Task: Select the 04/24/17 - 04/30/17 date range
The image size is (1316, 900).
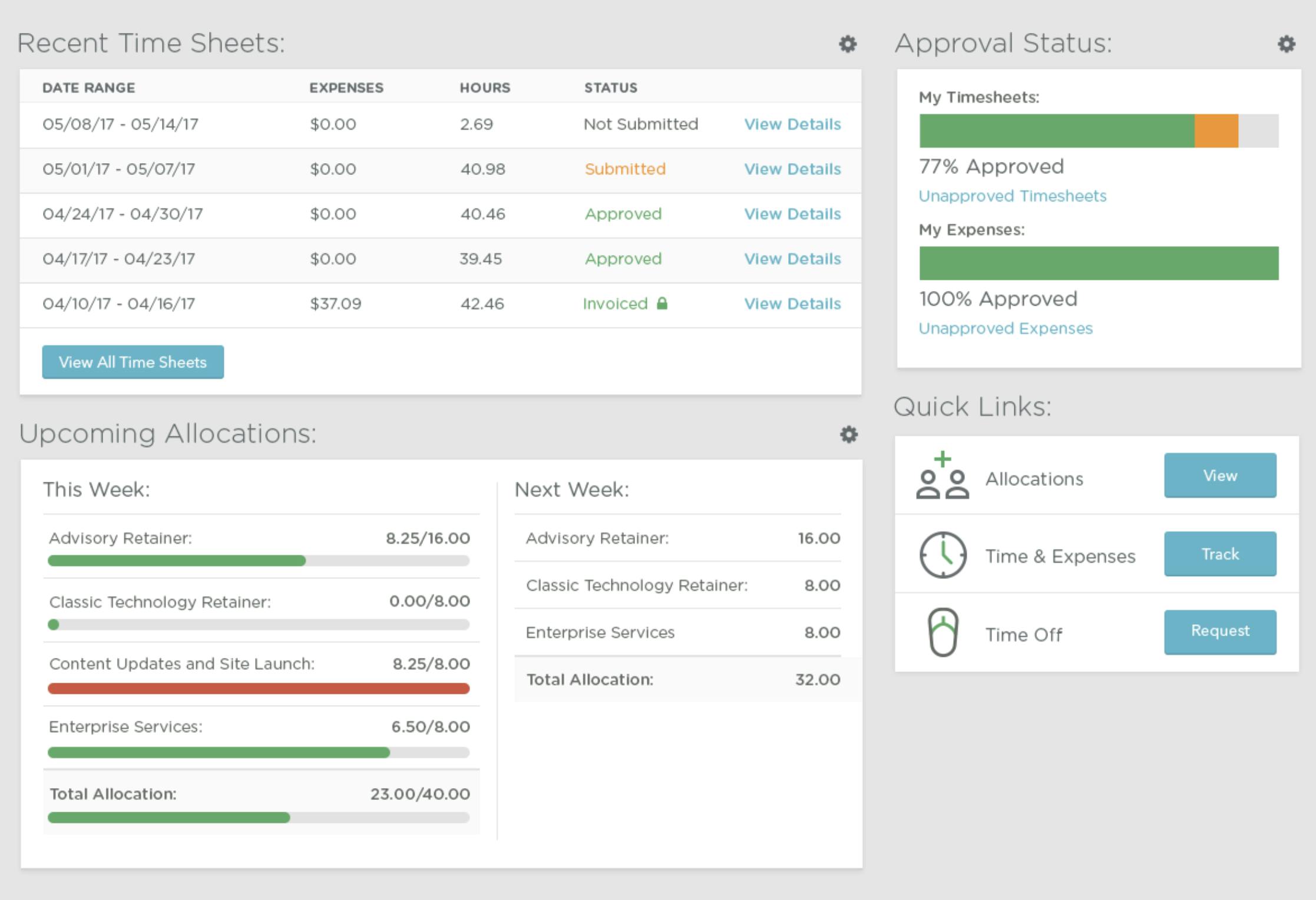Action: click(x=123, y=214)
